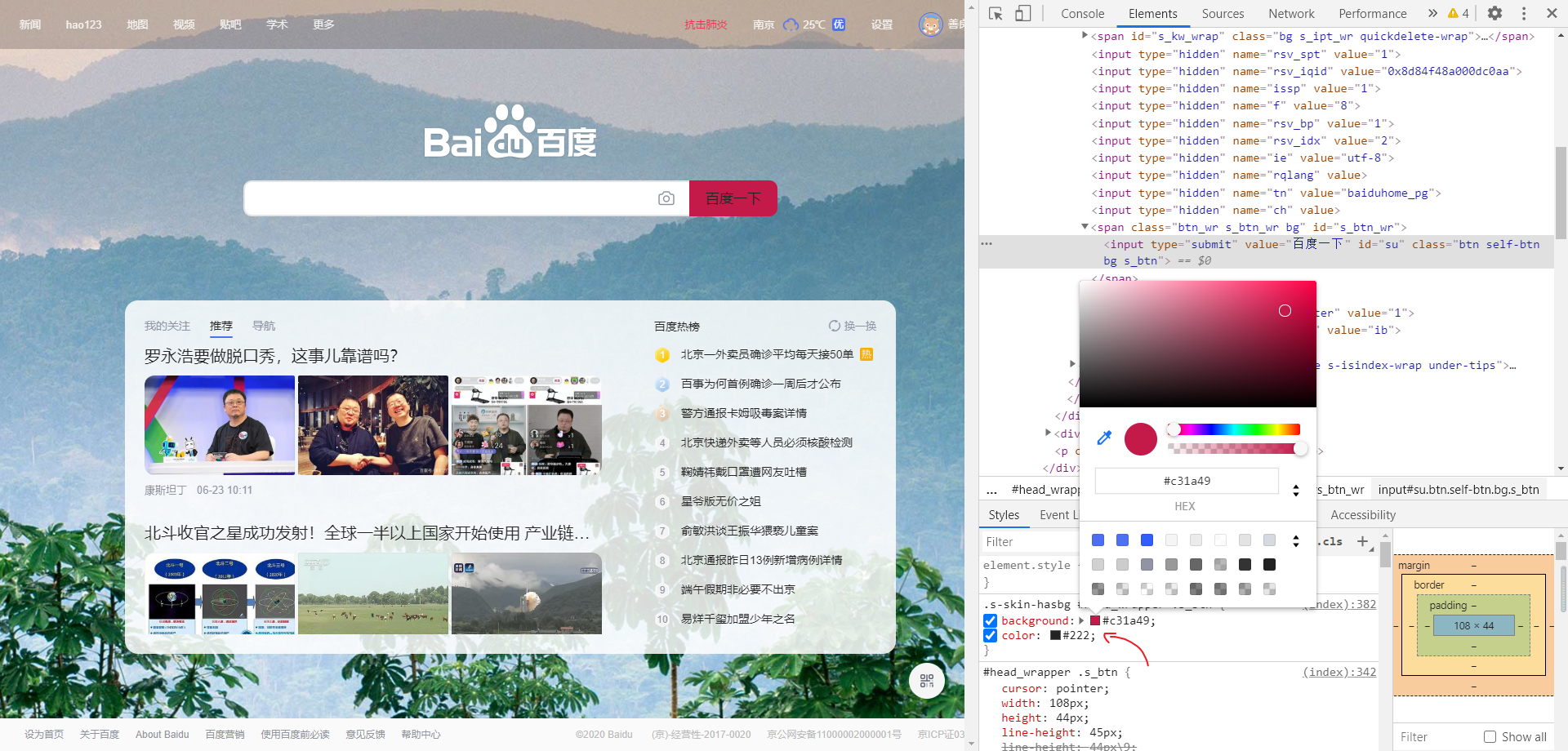Open the 关于百度 footer link

[100, 734]
